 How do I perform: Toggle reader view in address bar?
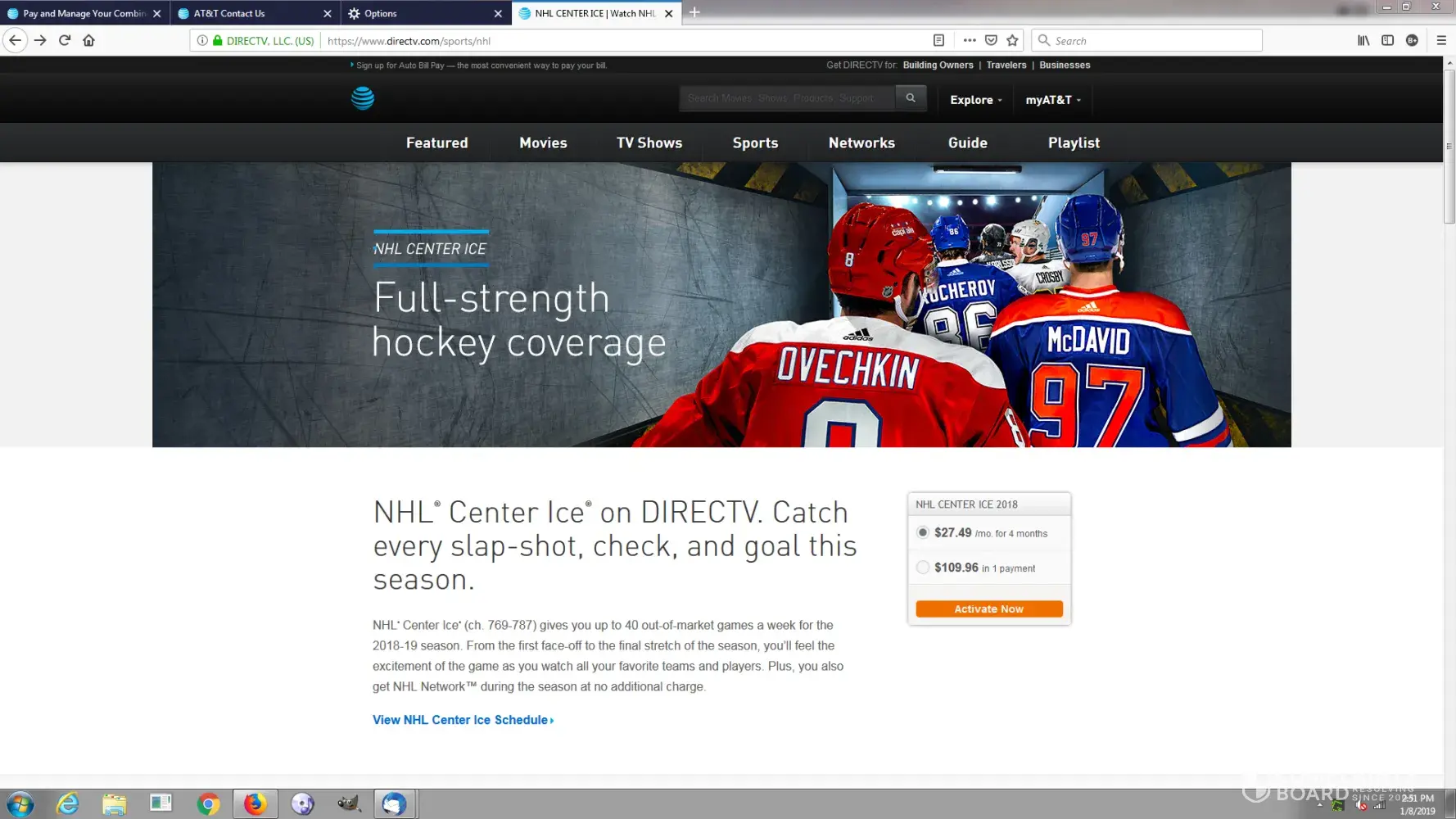tap(938, 40)
